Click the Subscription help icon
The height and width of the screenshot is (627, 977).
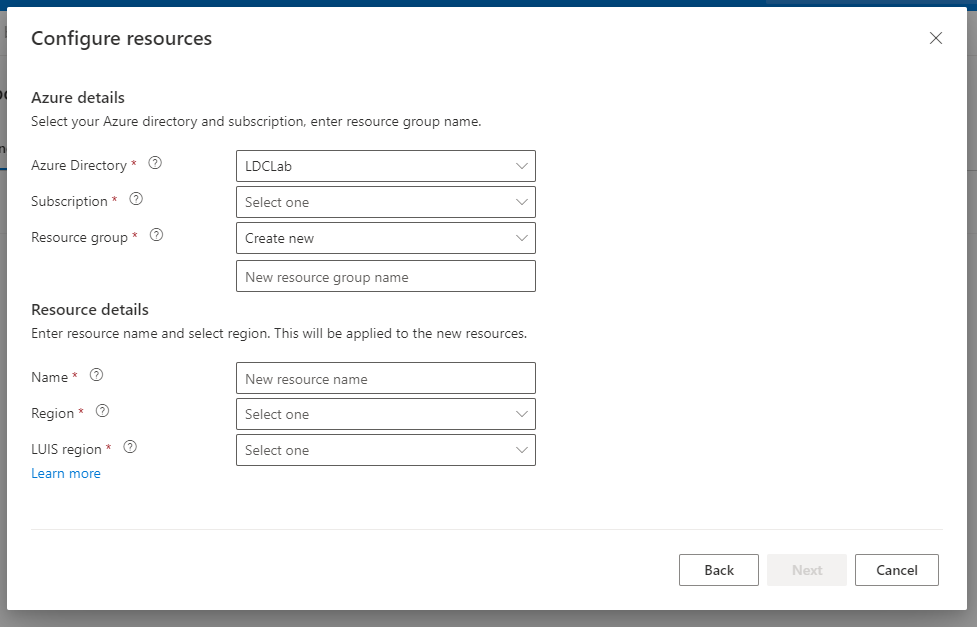pyautogui.click(x=135, y=199)
